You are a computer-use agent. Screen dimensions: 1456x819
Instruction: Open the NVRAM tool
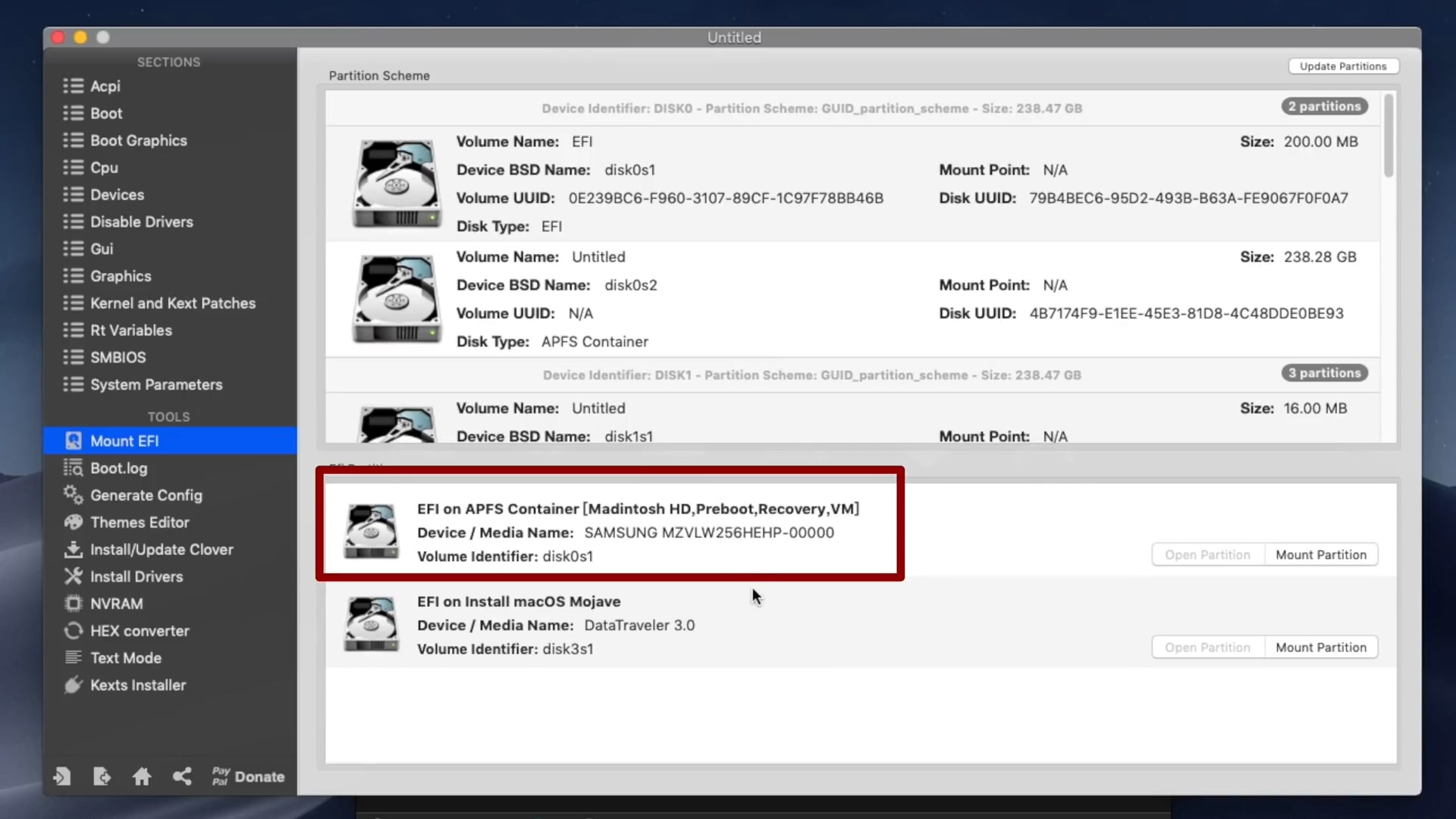[x=116, y=604]
